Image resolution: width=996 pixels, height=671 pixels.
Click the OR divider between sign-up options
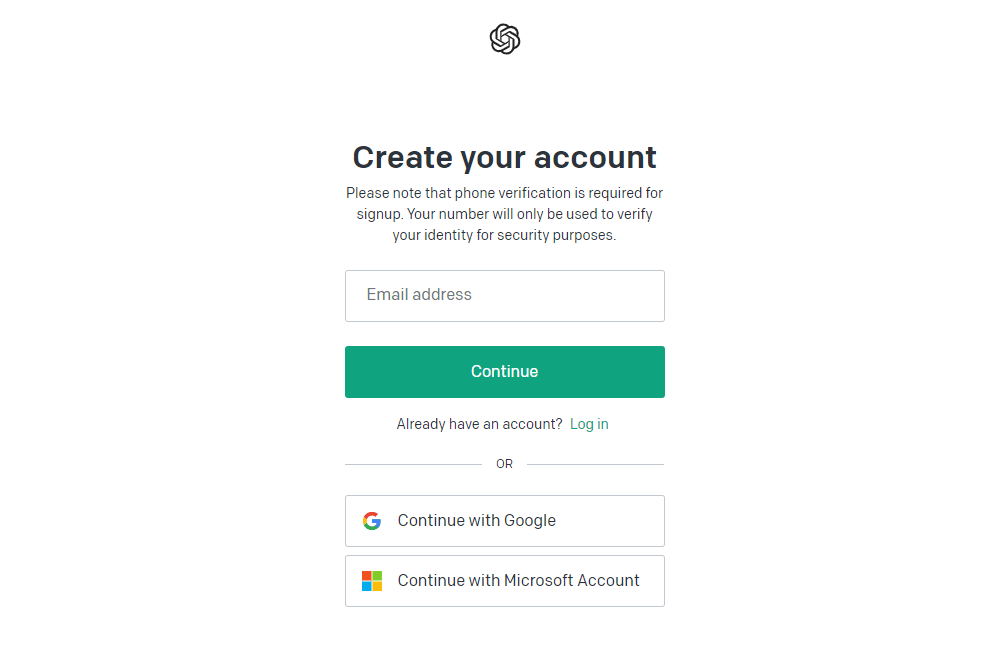click(504, 463)
